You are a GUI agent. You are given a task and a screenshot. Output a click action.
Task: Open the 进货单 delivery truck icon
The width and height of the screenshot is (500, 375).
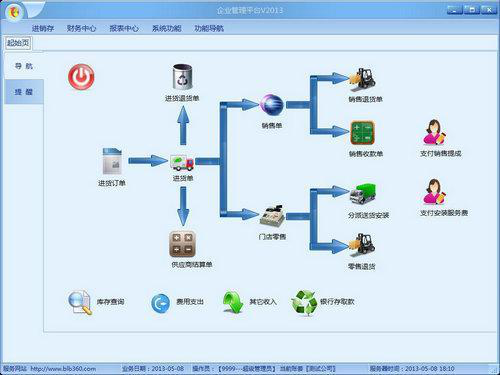point(182,162)
